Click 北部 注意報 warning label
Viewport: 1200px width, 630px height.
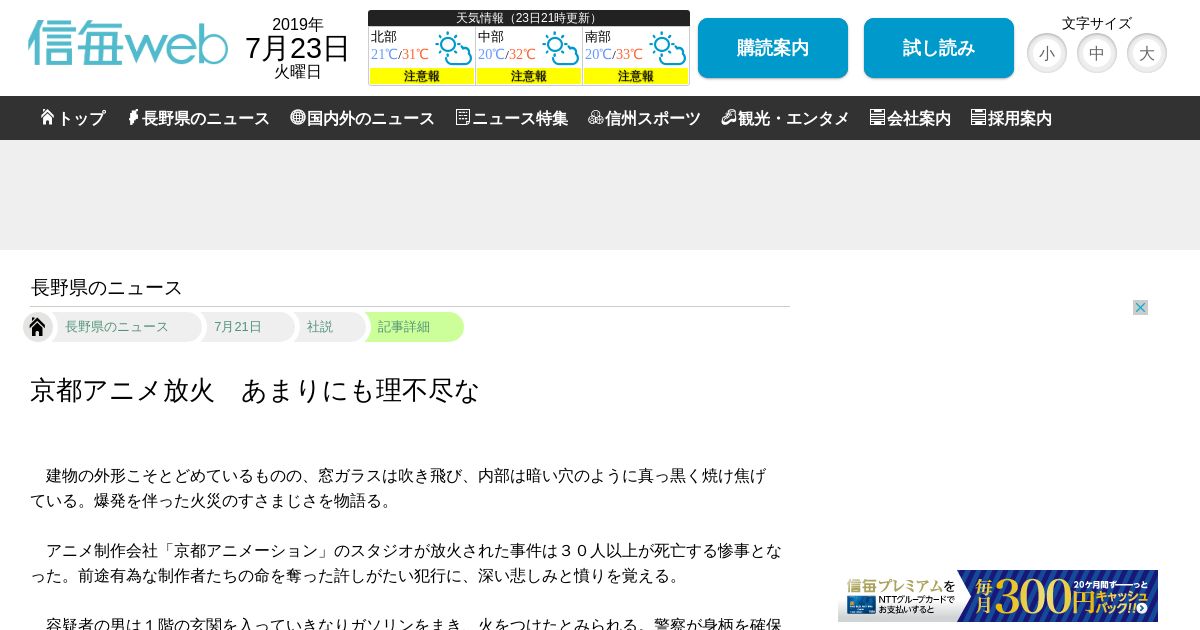[x=422, y=76]
